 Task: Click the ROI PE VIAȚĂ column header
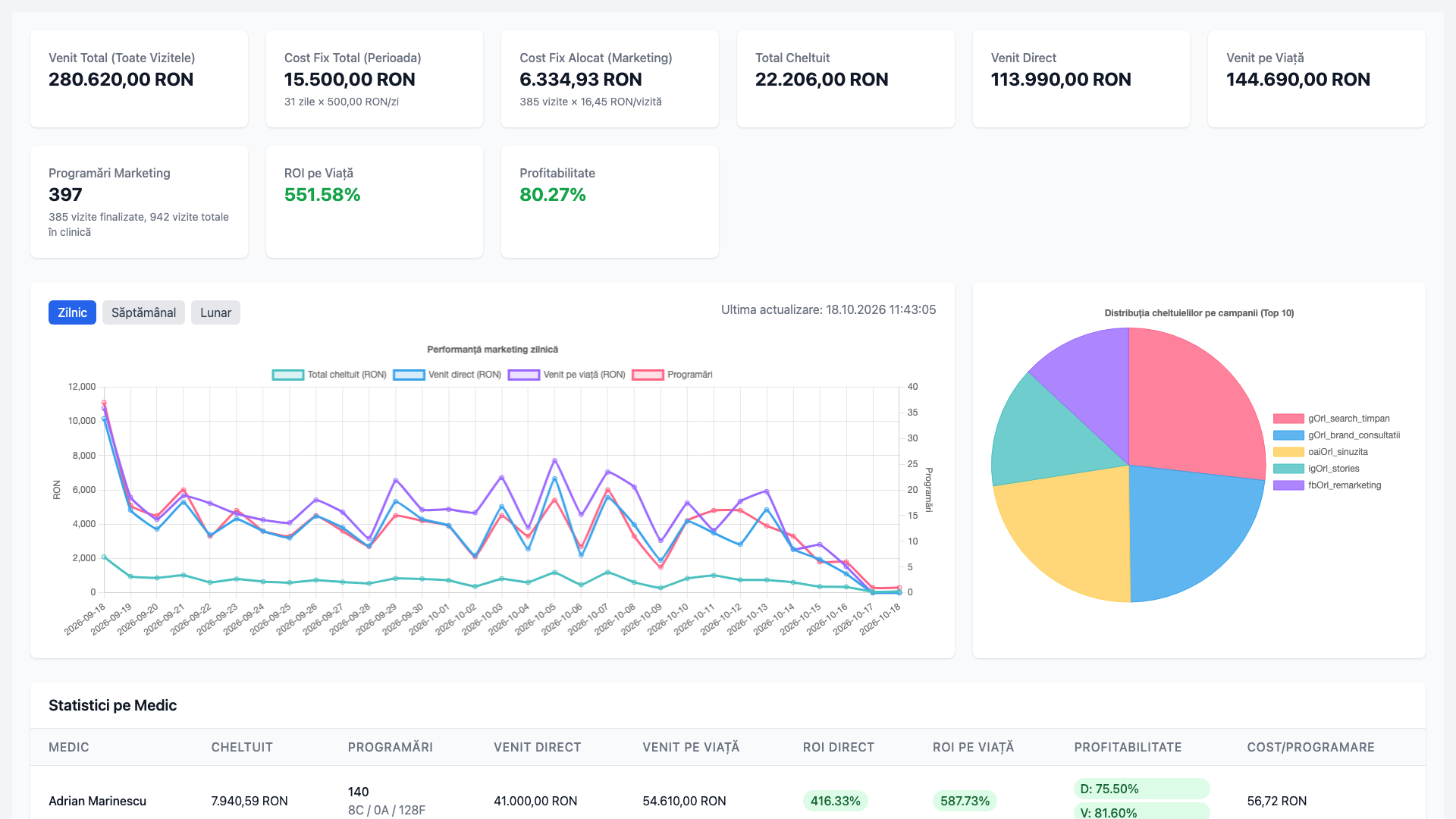click(973, 747)
